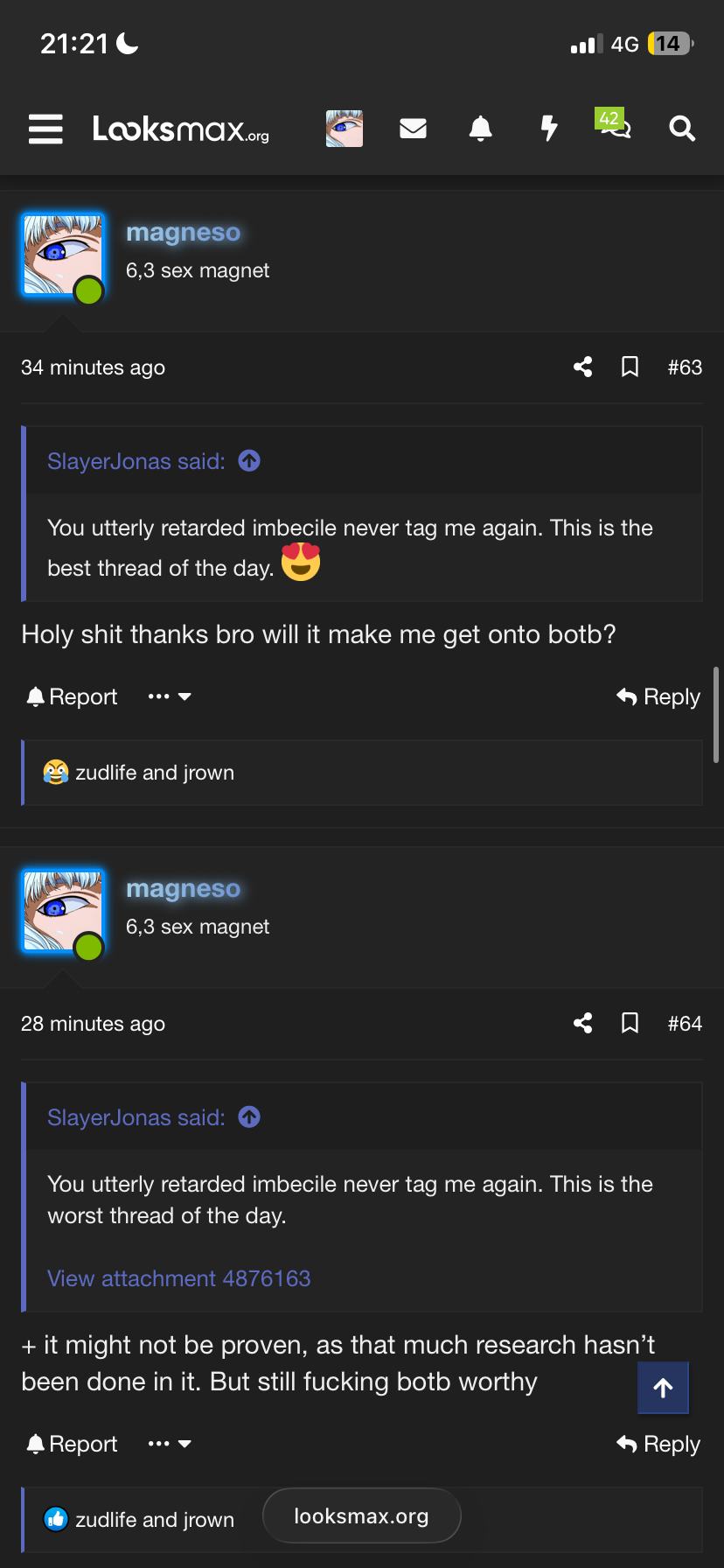Image resolution: width=724 pixels, height=1568 pixels.
Task: Open magneso's avatar on post #63
Action: (63, 255)
